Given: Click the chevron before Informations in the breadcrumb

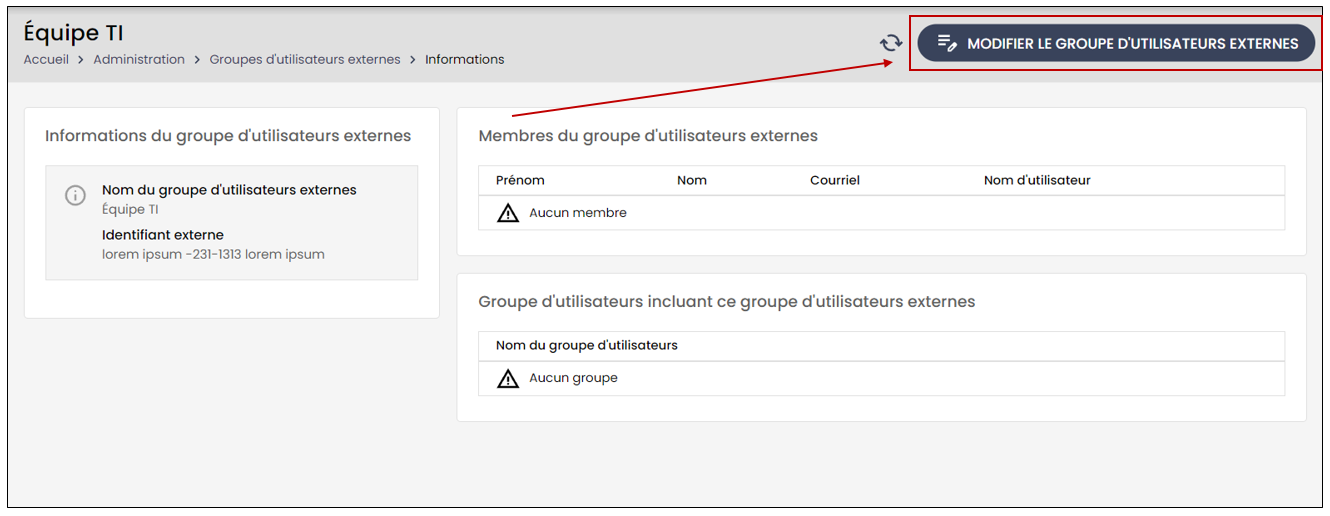Looking at the screenshot, I should [x=413, y=60].
